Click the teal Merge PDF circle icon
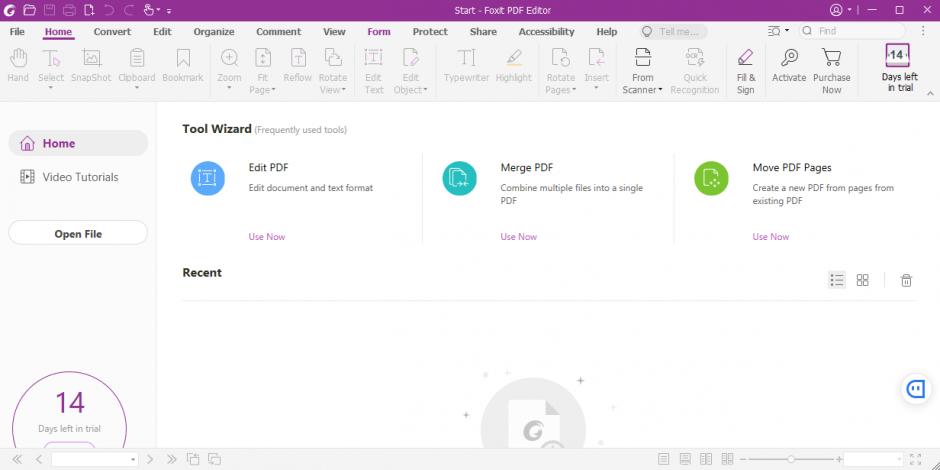This screenshot has height=470, width=940. pyautogui.click(x=459, y=178)
